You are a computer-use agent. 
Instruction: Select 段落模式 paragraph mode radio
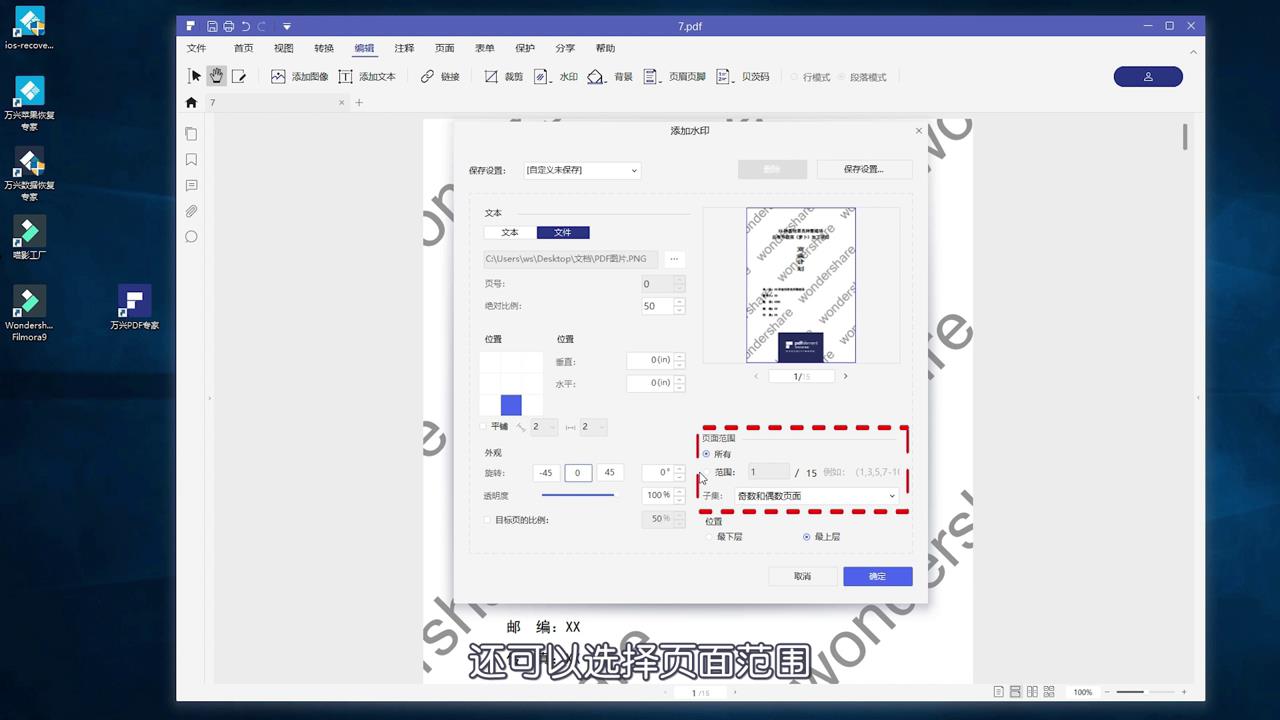[841, 77]
